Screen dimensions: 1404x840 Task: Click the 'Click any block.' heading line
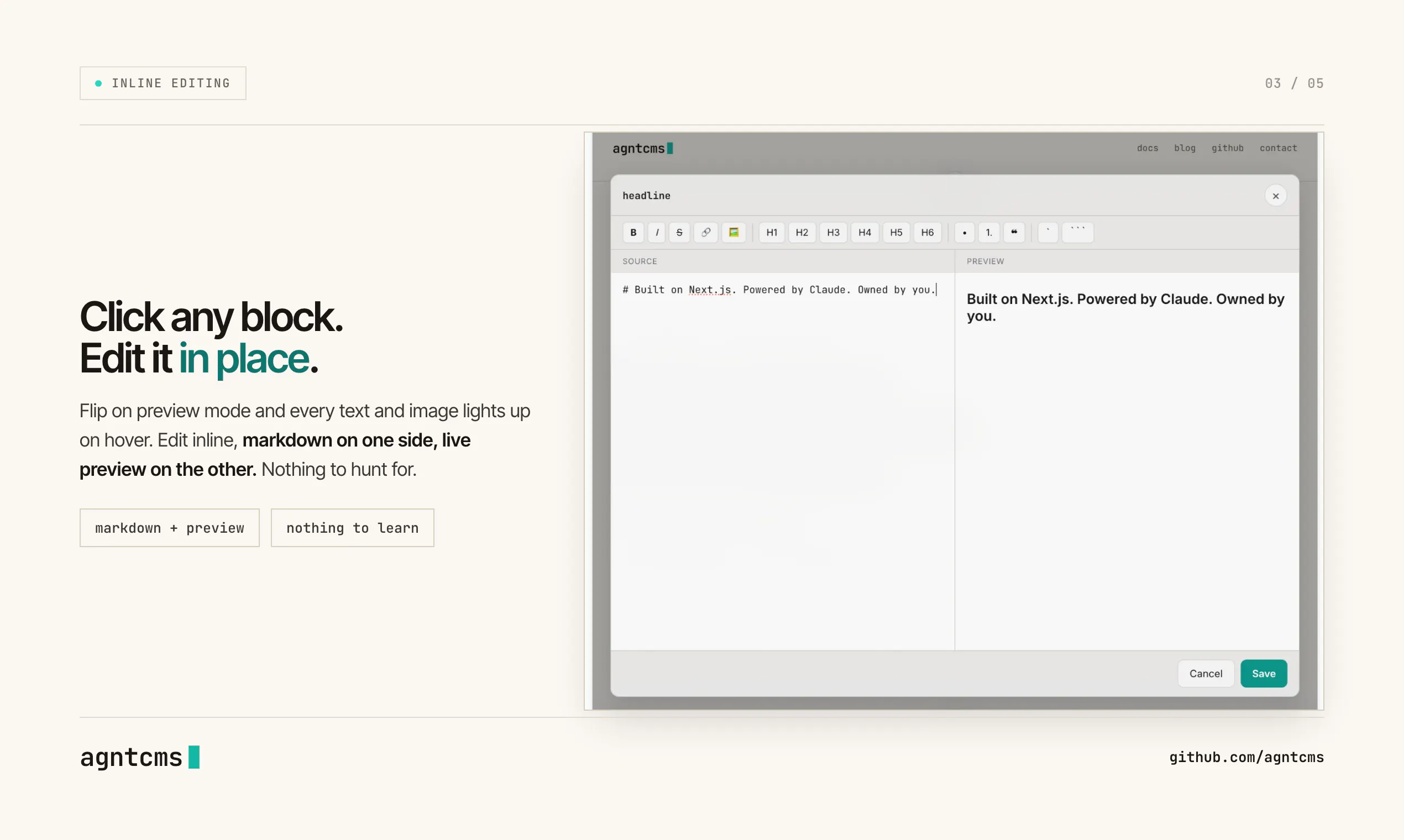[x=211, y=317]
